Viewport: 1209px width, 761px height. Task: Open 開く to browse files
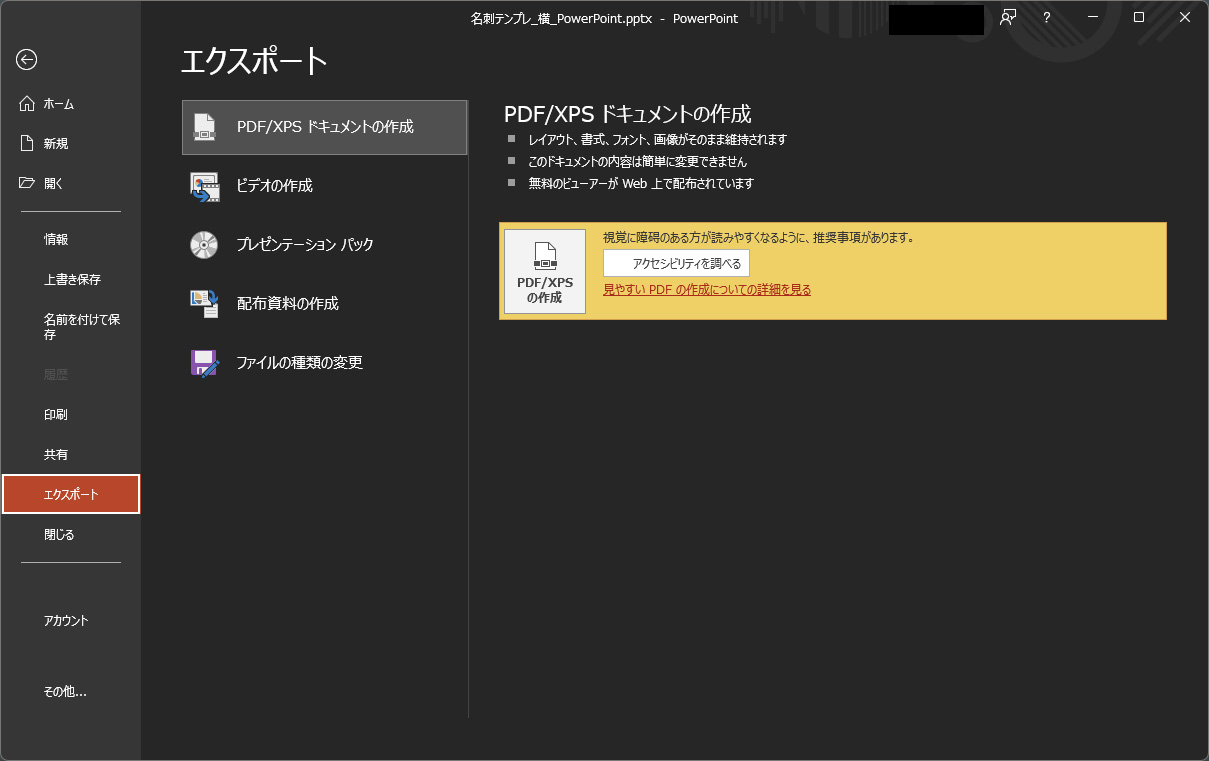pyautogui.click(x=60, y=183)
